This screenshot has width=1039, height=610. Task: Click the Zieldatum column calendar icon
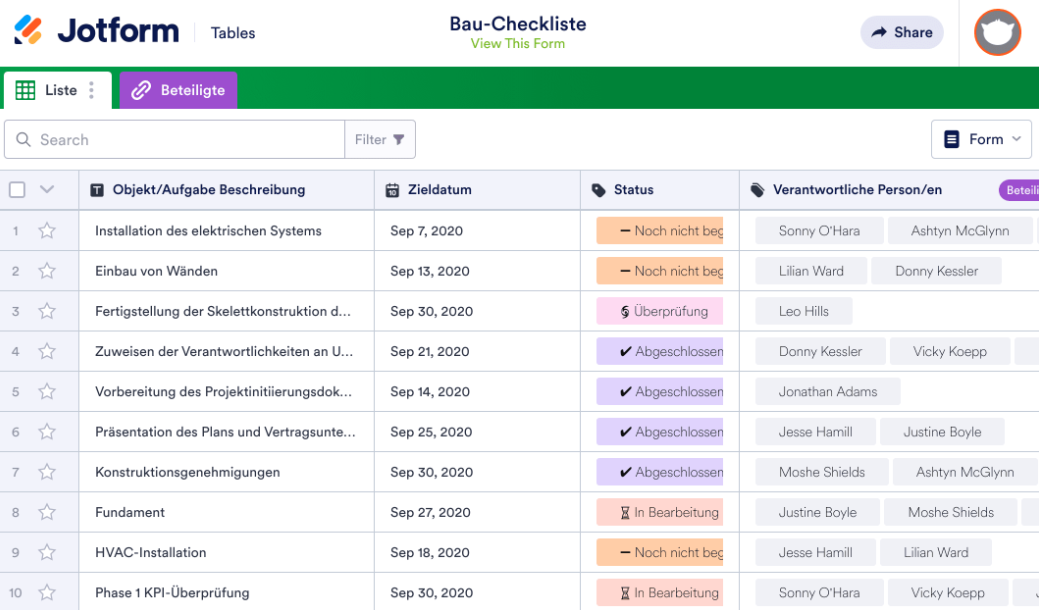click(393, 190)
